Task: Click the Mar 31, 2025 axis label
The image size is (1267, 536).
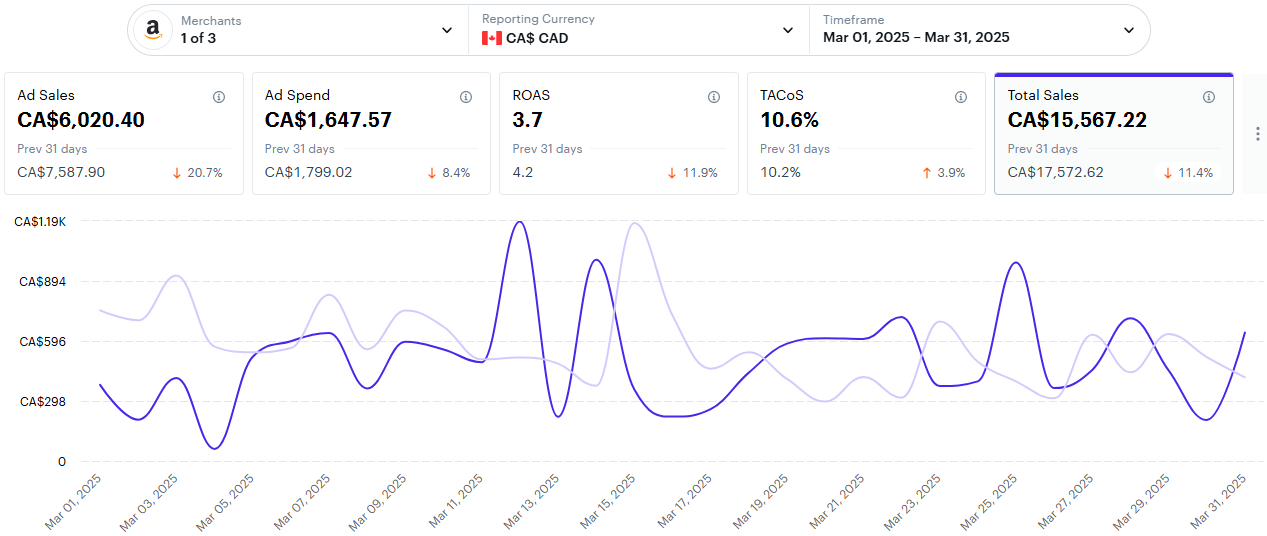Action: point(1218,503)
